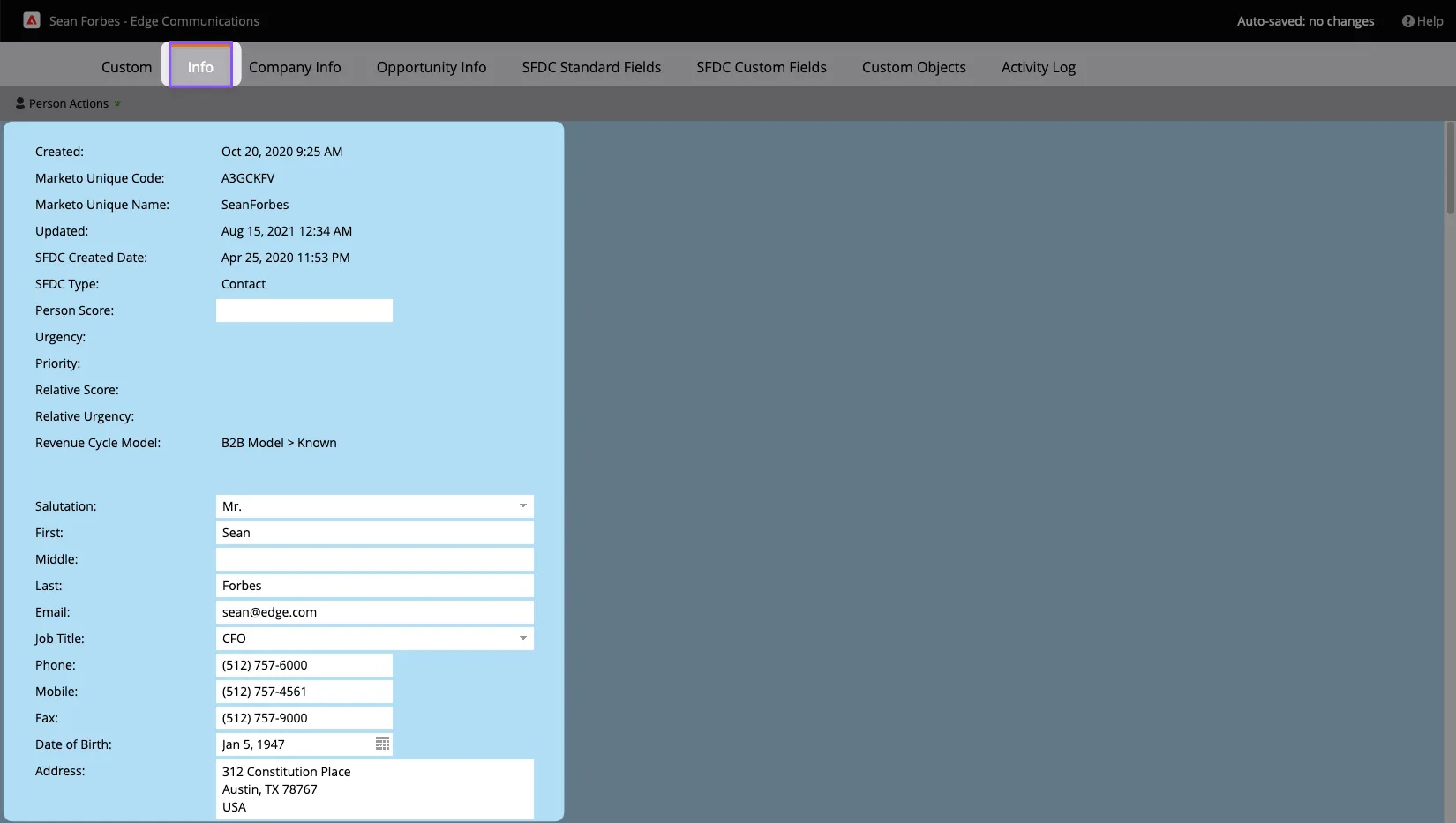Open the SFDC Standard Fields tab

pos(591,67)
